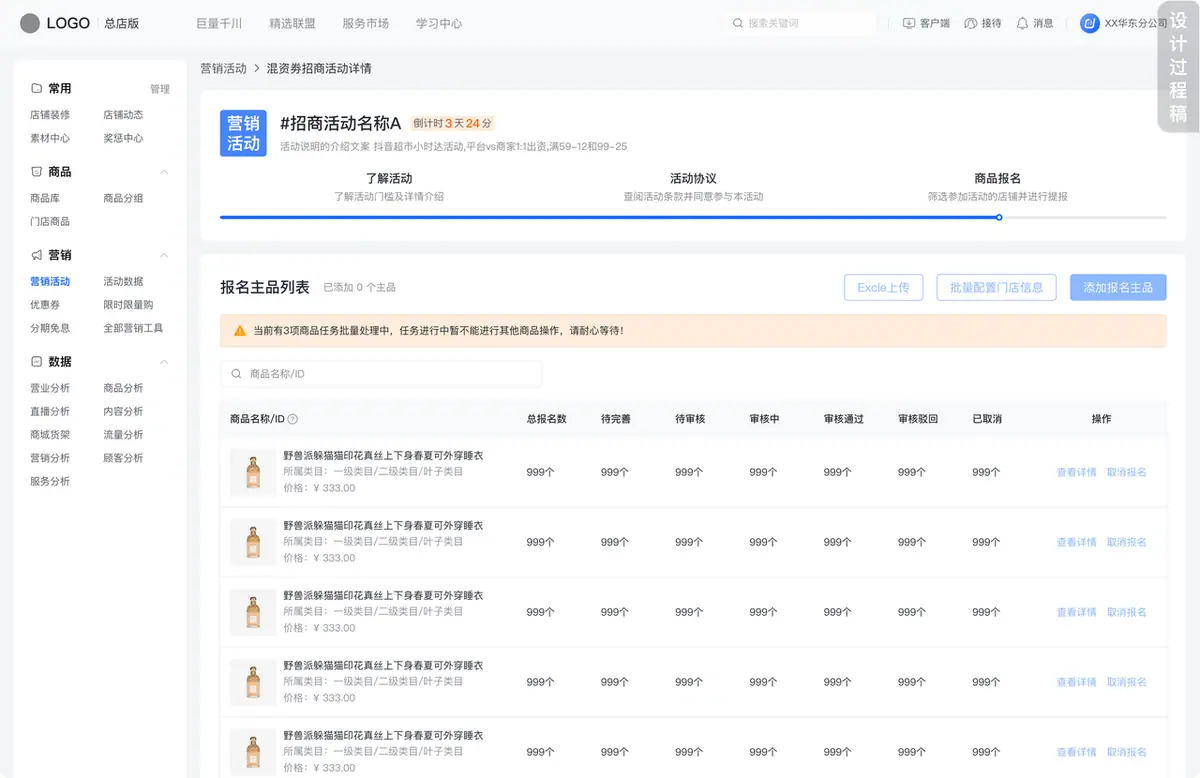
Task: Open 直播分析 in the sidebar
Action: pyautogui.click(x=50, y=411)
